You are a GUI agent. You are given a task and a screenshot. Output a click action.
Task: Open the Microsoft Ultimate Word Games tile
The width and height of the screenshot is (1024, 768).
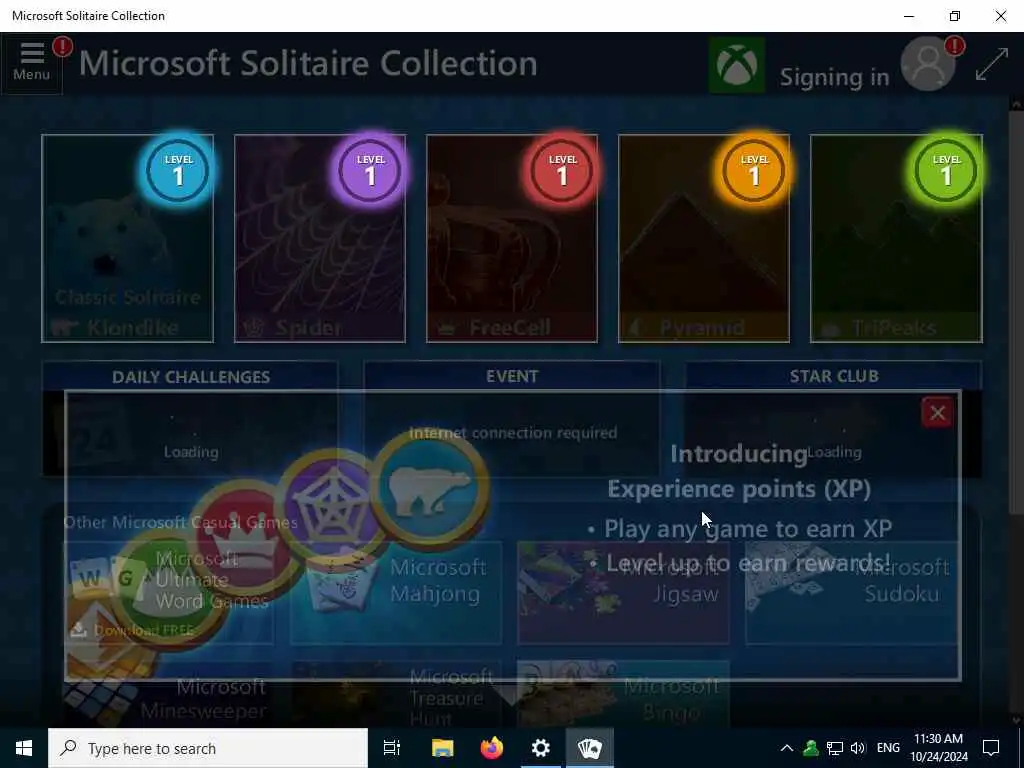(168, 592)
